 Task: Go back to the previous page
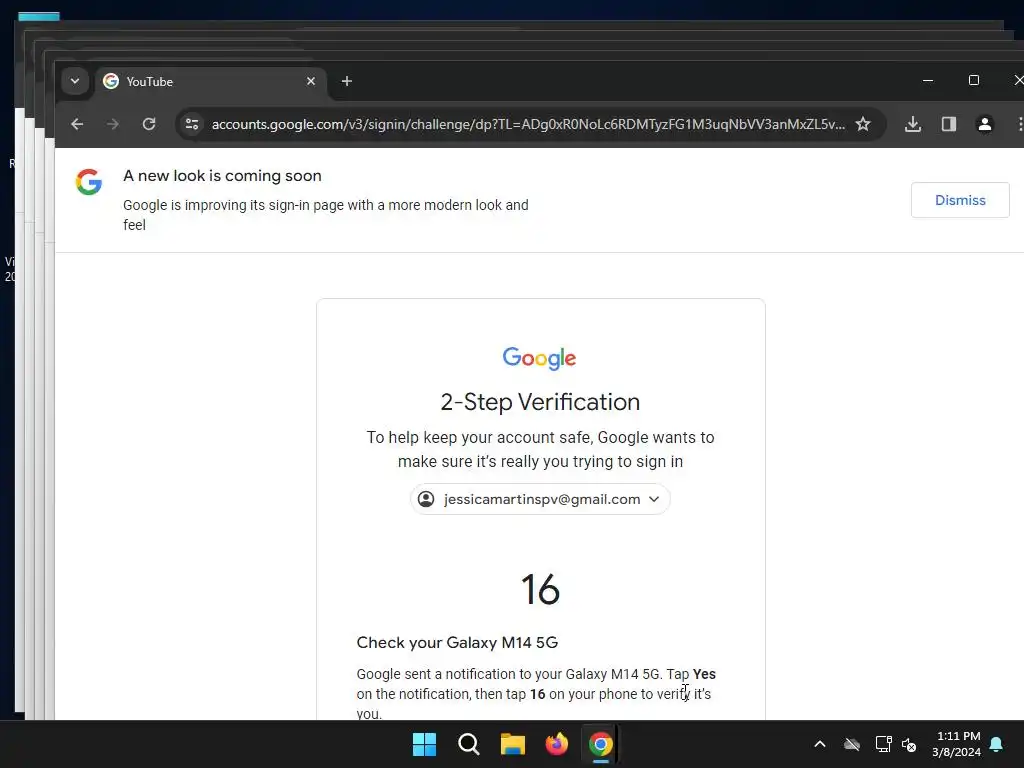[x=77, y=124]
